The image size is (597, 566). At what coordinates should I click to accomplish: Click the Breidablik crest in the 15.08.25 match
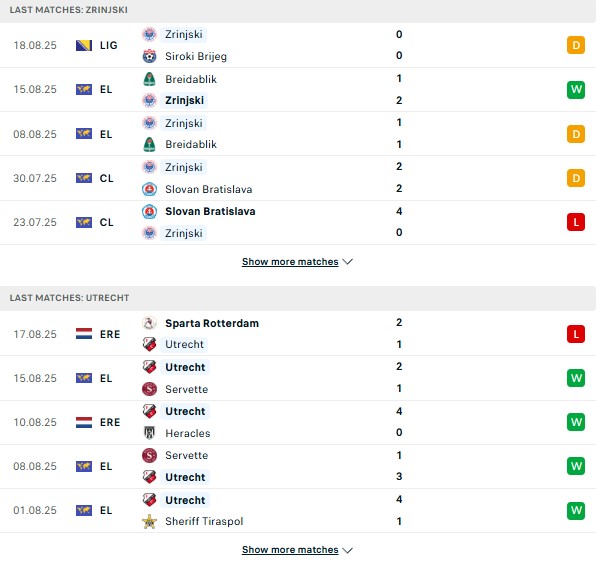pyautogui.click(x=149, y=79)
